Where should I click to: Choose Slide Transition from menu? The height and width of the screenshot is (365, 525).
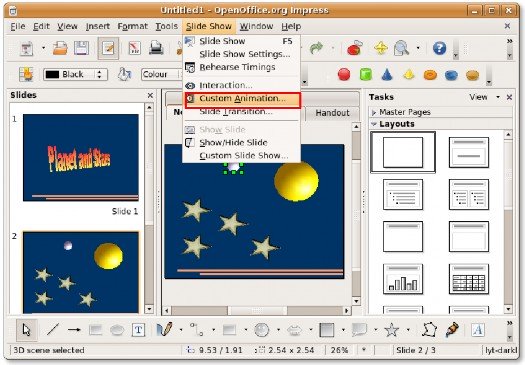tap(236, 112)
